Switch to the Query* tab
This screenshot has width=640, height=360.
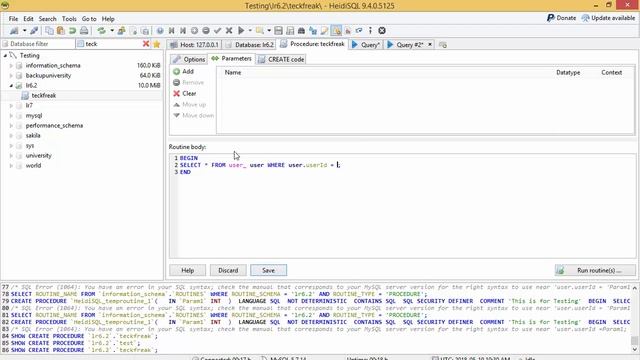(366, 44)
